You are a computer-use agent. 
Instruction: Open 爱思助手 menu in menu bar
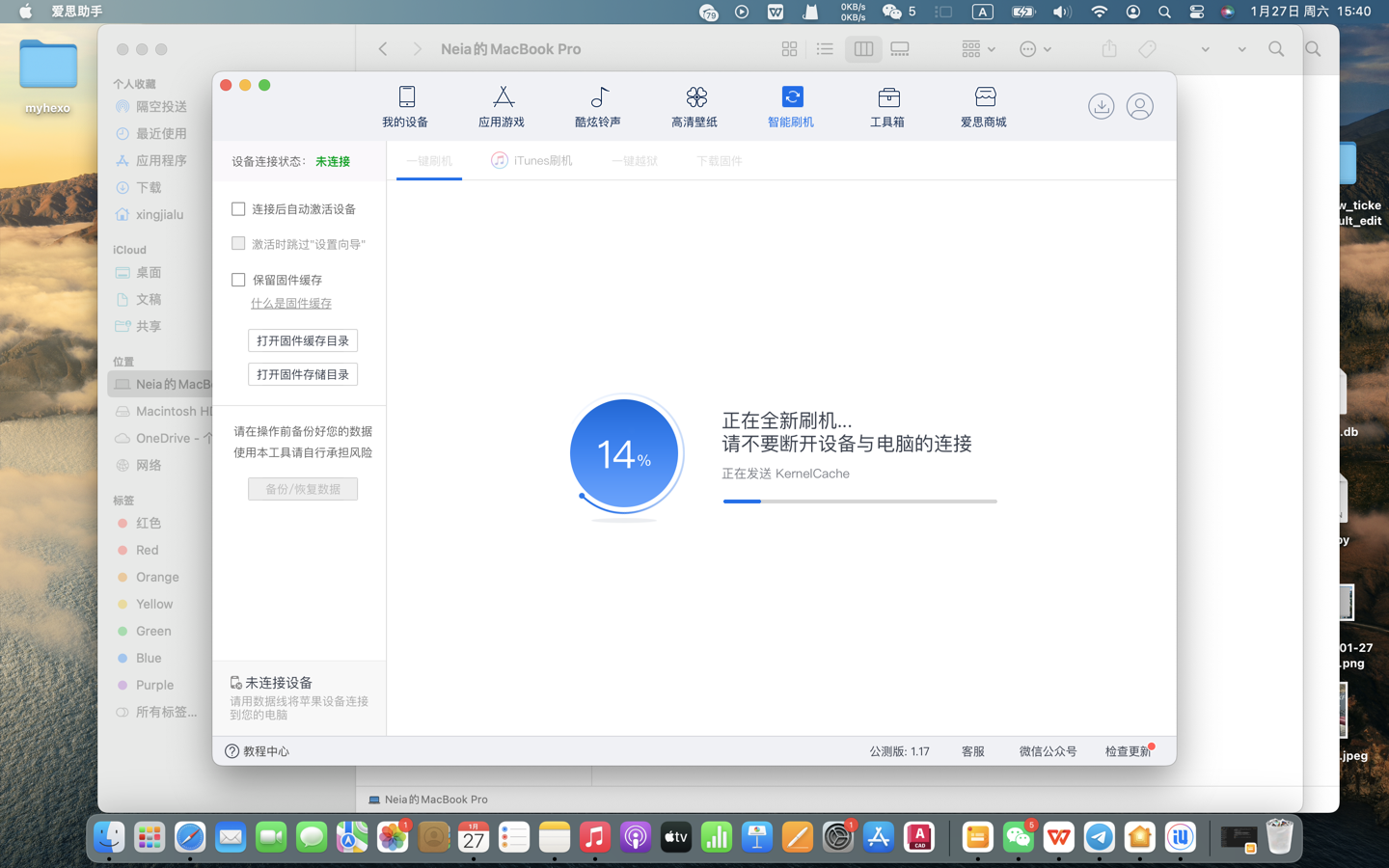(77, 12)
